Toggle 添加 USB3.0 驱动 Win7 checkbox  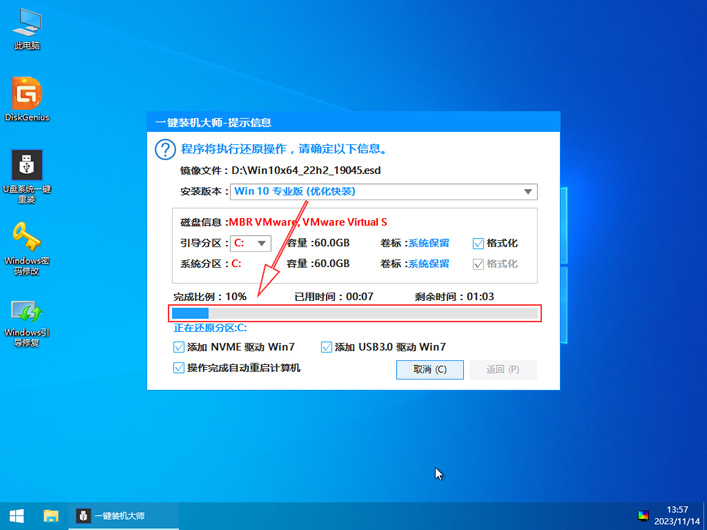[x=326, y=347]
